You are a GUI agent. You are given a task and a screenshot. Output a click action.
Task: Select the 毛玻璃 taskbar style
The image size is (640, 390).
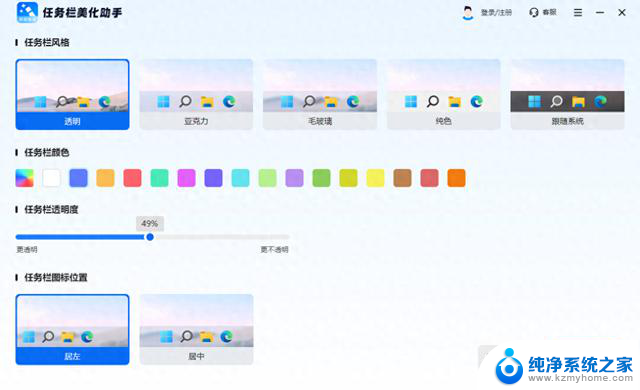[320, 95]
